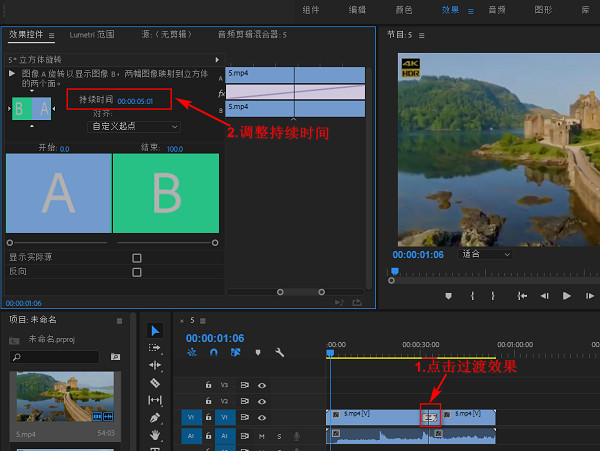Click timeline Add Marker icon
Screen dimensions: 600x451
click(x=258, y=352)
